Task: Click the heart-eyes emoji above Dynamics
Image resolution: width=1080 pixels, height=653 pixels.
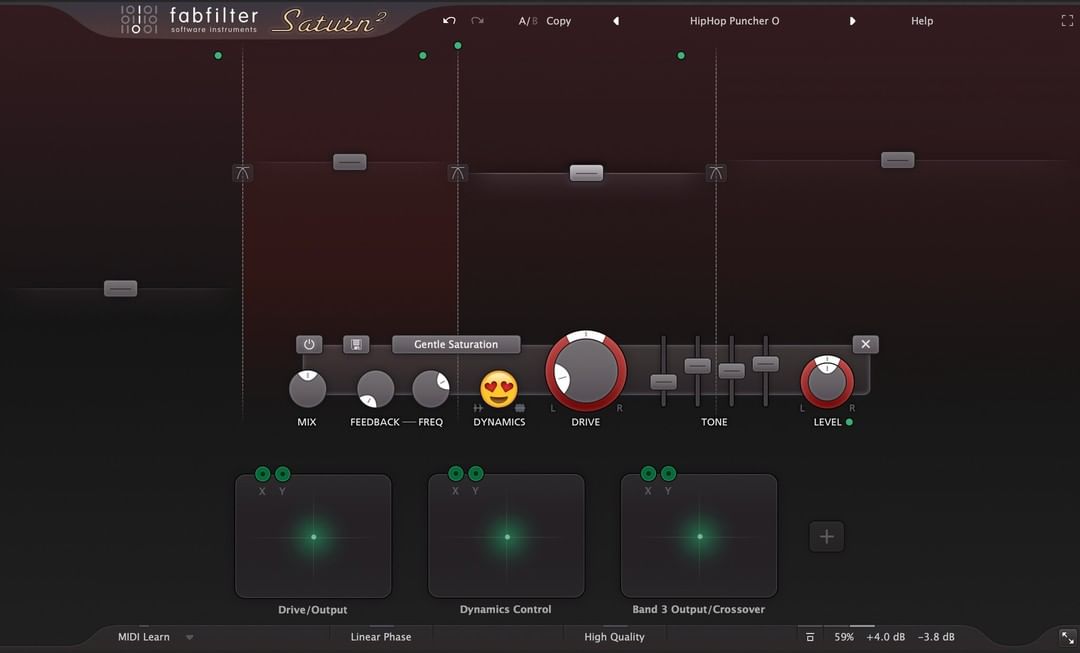Action: [x=499, y=389]
